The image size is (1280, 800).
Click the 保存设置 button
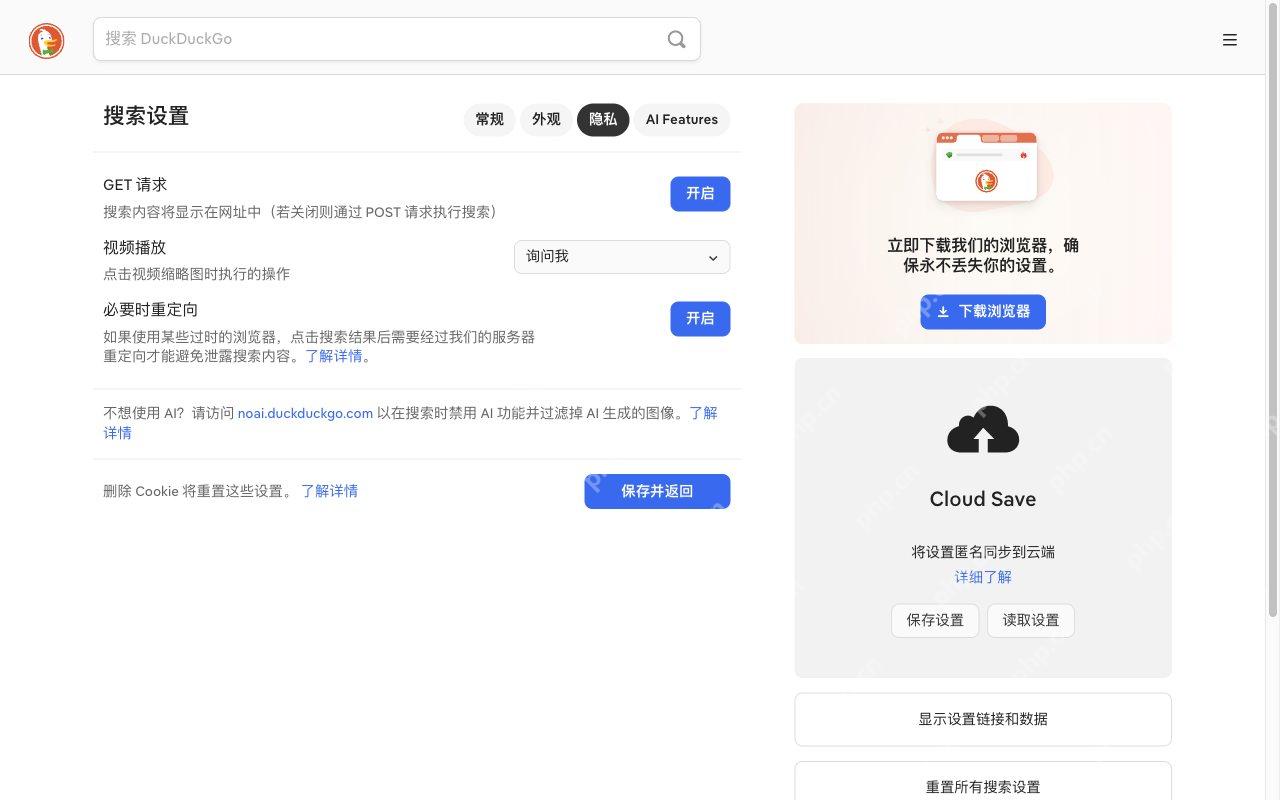pos(935,620)
